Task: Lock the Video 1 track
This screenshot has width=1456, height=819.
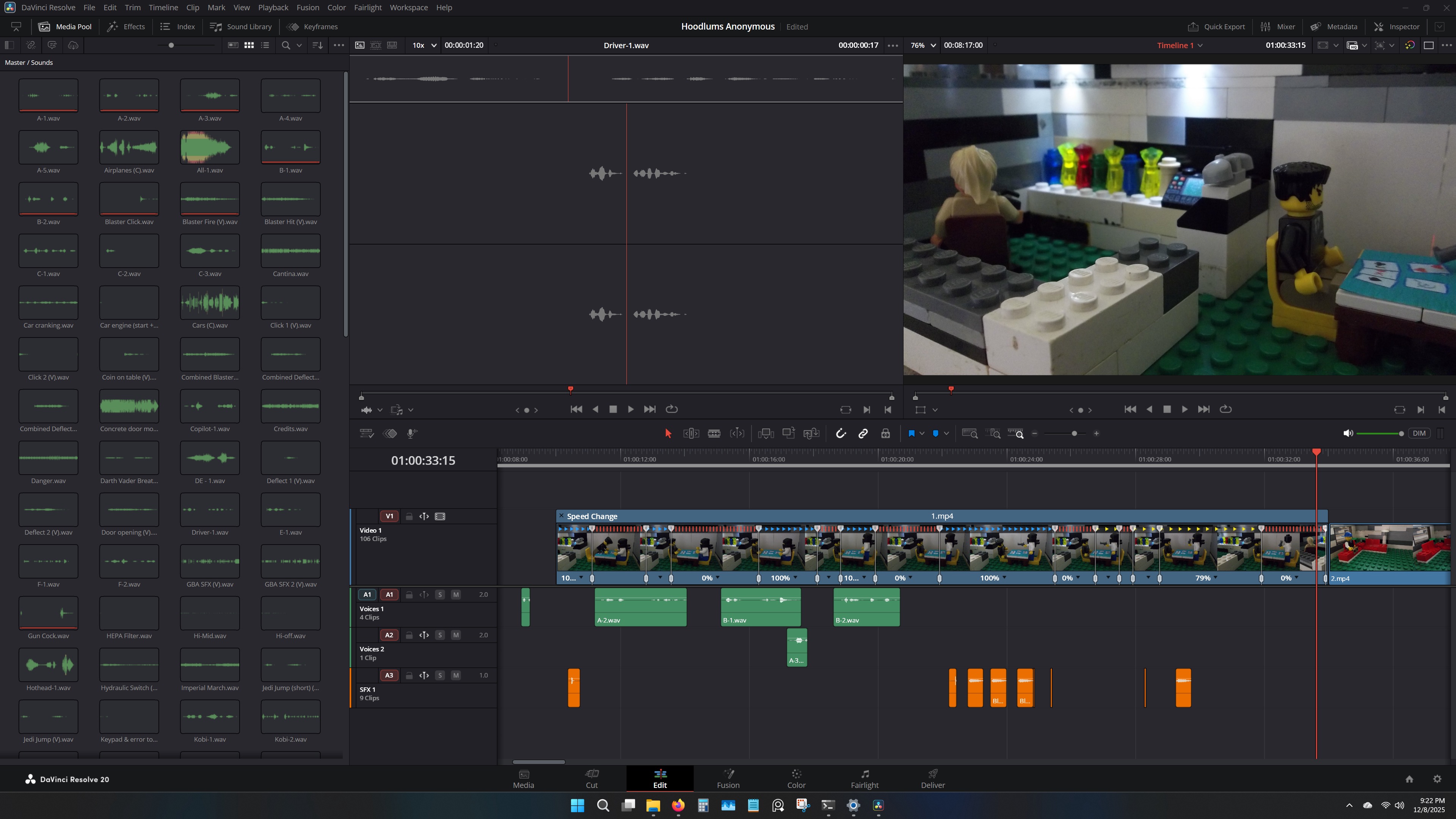Action: point(409,516)
